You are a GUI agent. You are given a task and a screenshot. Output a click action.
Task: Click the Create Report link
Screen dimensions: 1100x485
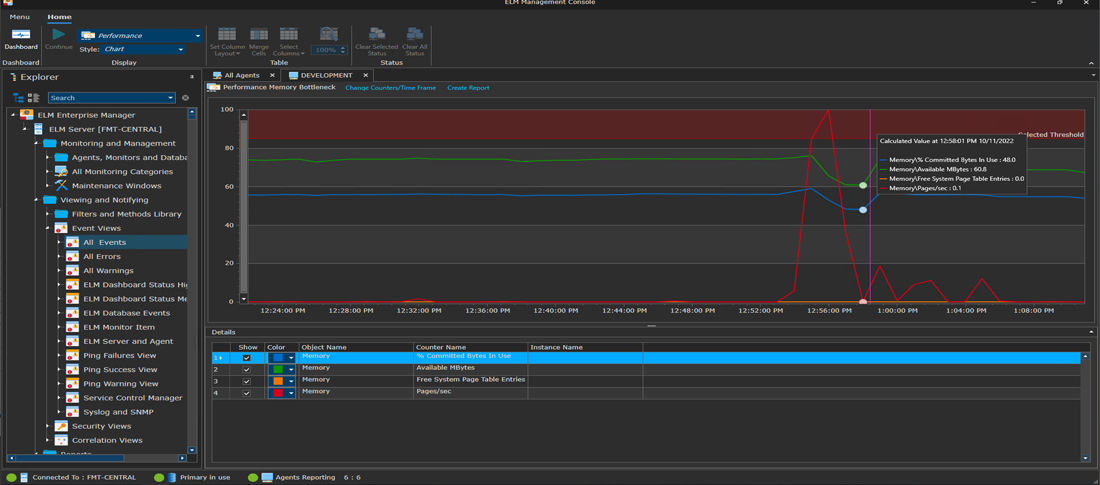(468, 88)
